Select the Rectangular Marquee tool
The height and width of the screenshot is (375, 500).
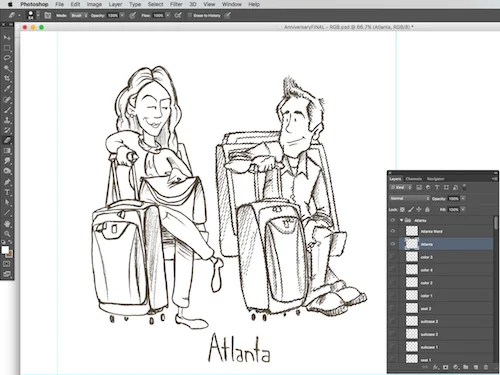tap(7, 48)
